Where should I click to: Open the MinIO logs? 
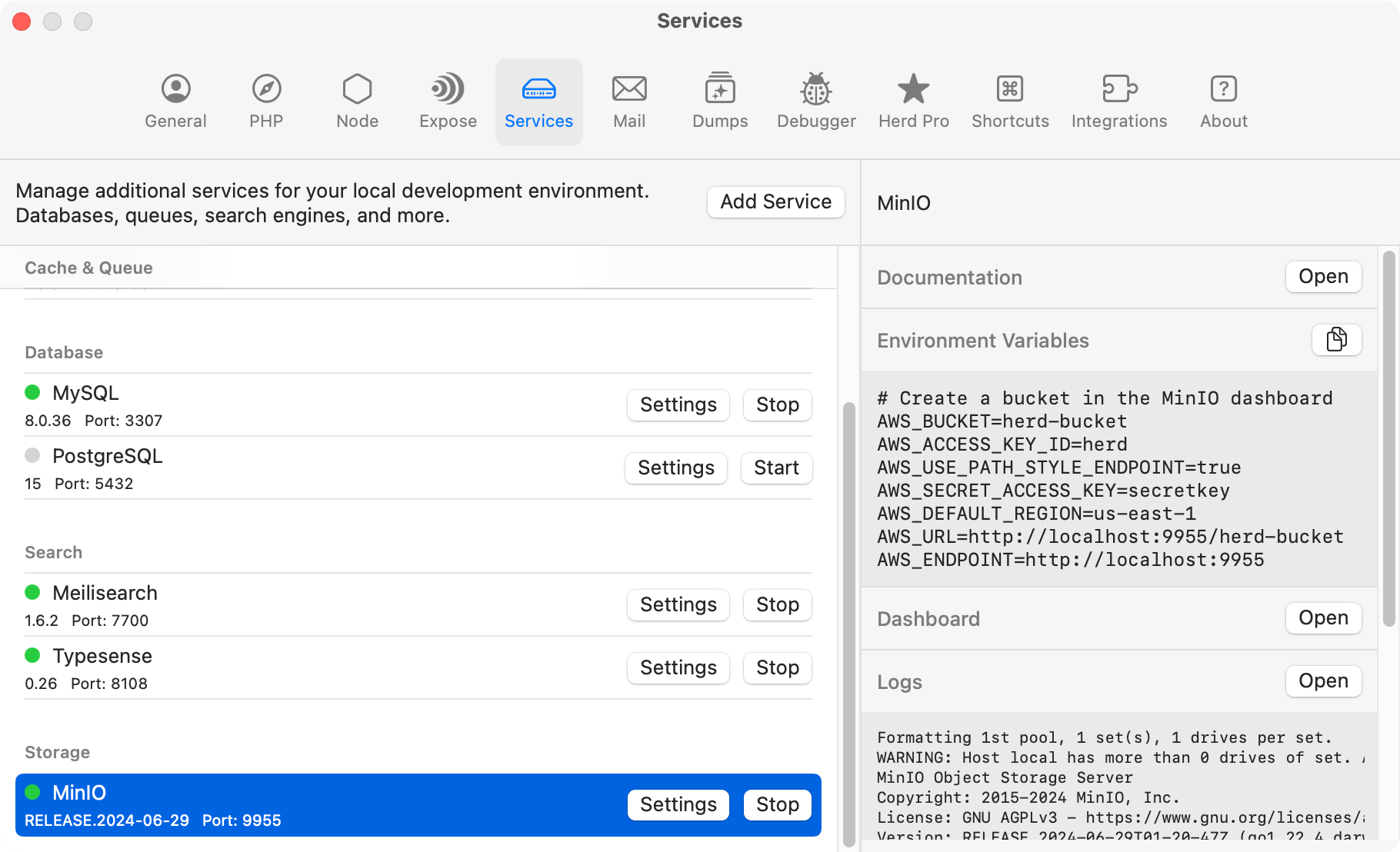[x=1323, y=681]
